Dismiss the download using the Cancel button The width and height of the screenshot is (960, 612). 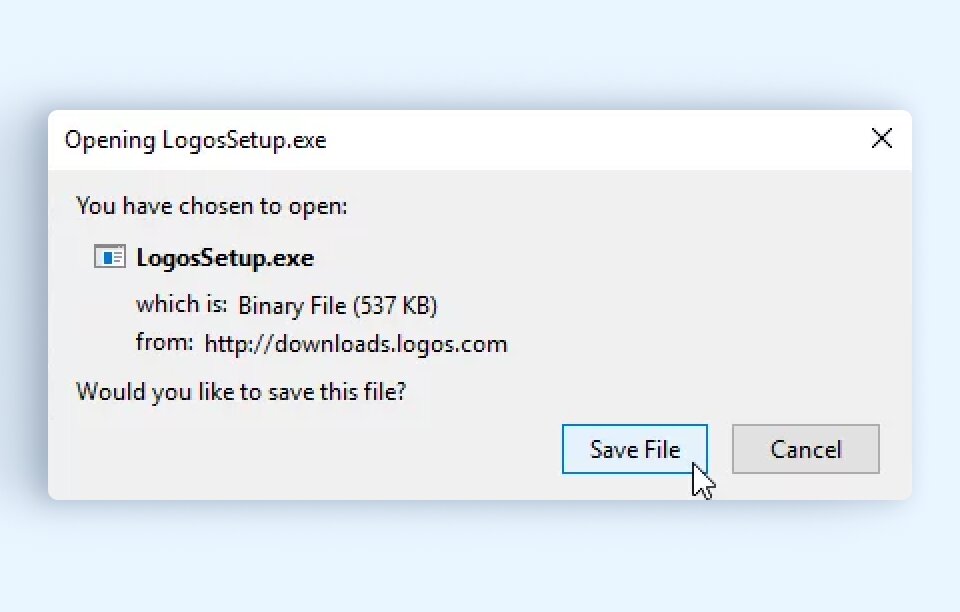(806, 449)
